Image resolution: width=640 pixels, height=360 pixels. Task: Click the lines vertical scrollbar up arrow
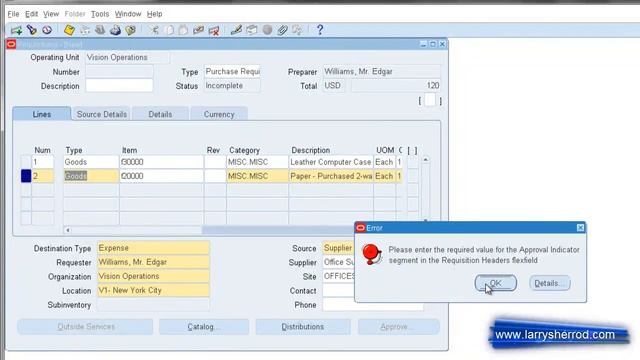pos(425,160)
